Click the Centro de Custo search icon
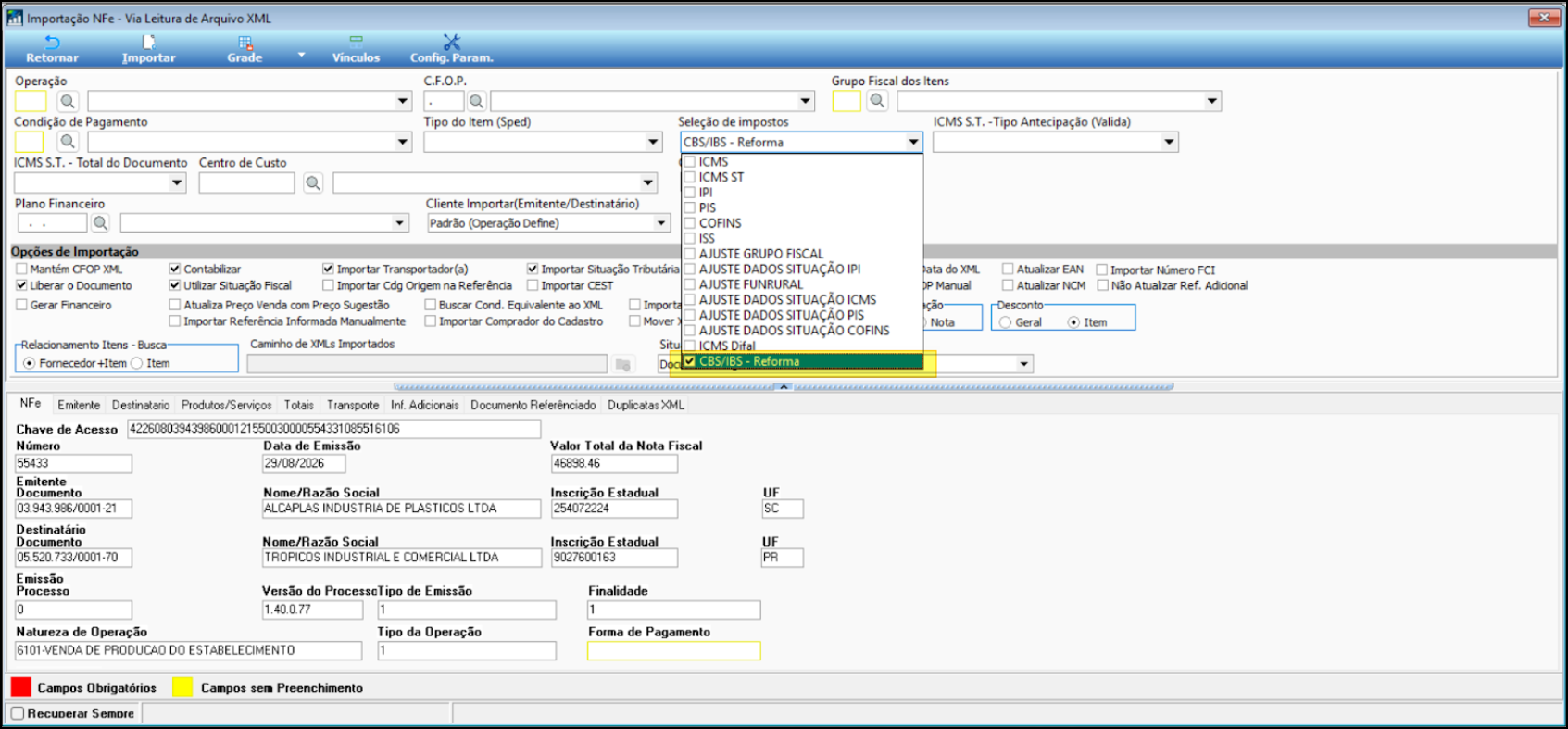Viewport: 1568px width, 729px height. (x=313, y=182)
